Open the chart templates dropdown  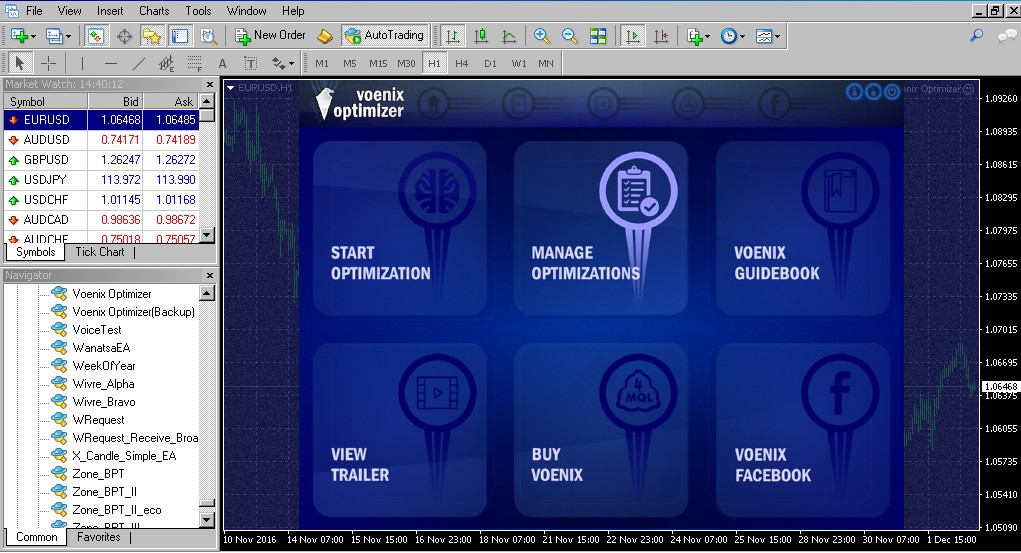point(768,36)
